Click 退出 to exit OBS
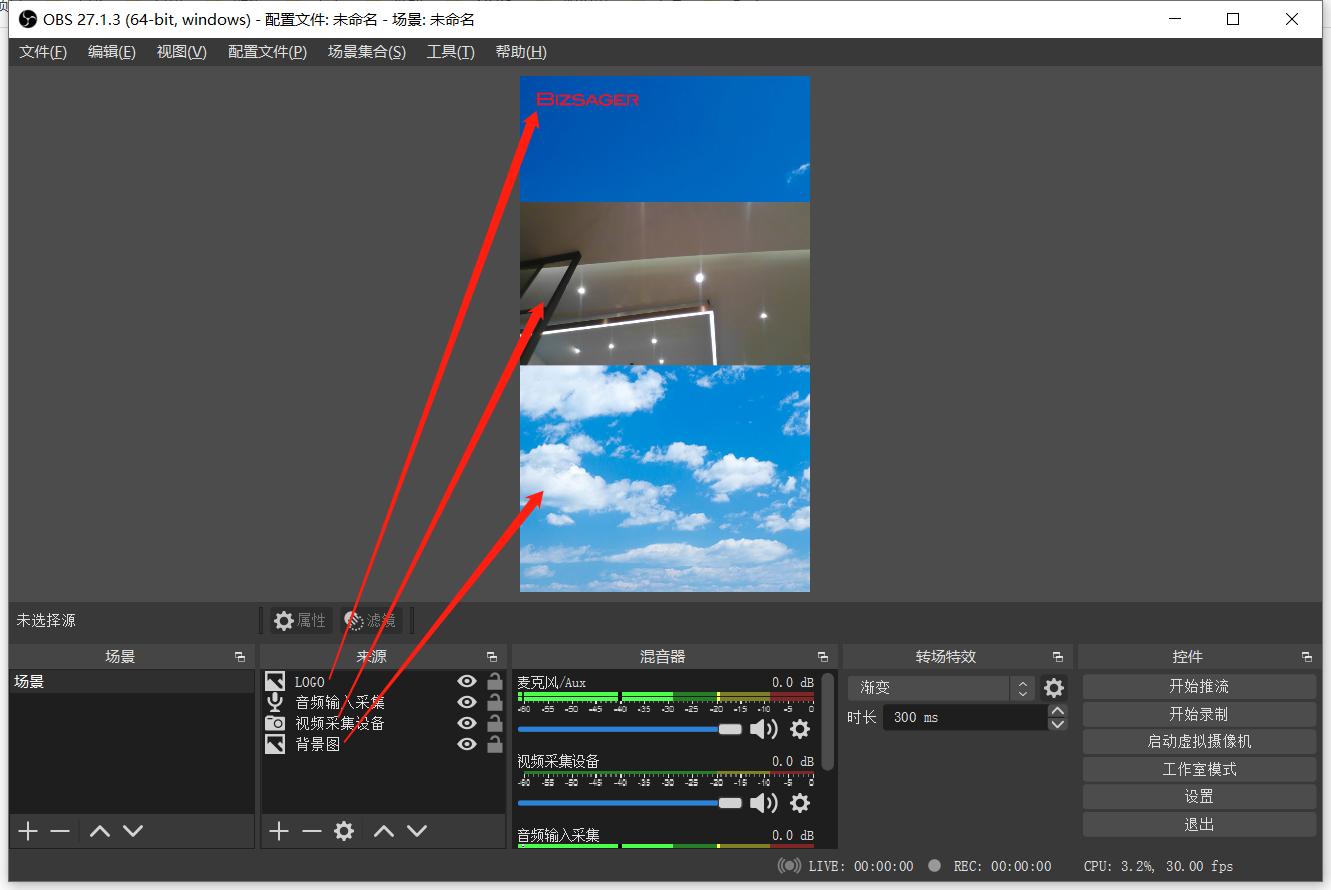 (x=1199, y=824)
